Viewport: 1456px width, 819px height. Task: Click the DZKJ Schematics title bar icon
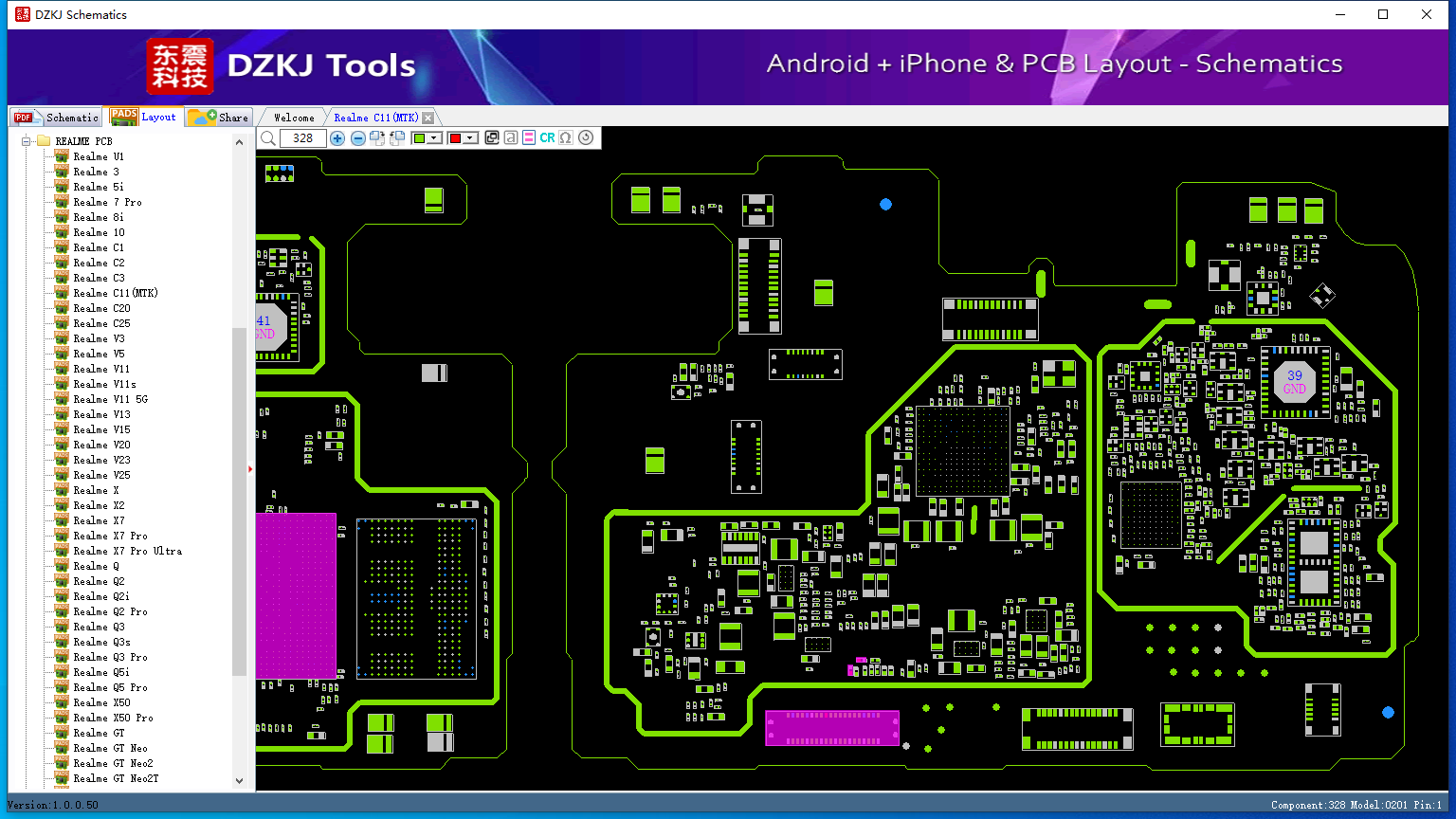[22, 14]
